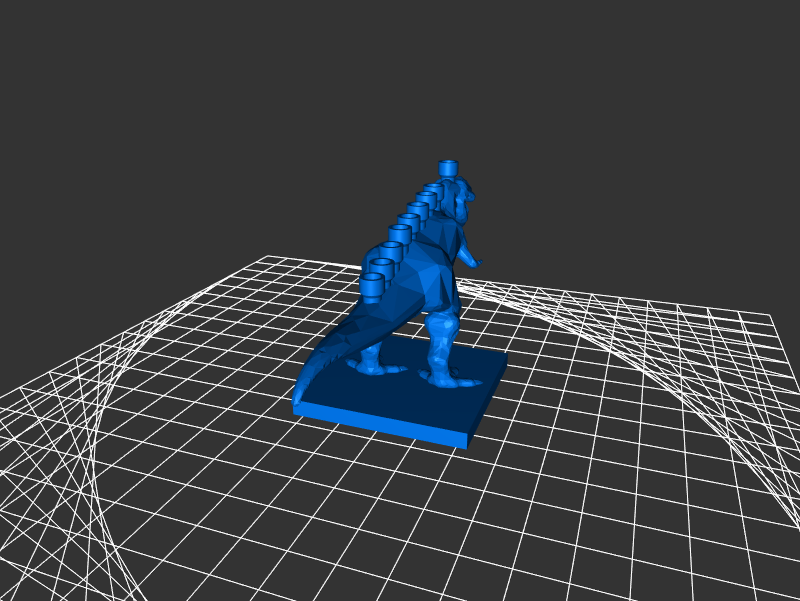Select the dinosaur's right foot on the base
The height and width of the screenshot is (601, 800).
pos(445,378)
